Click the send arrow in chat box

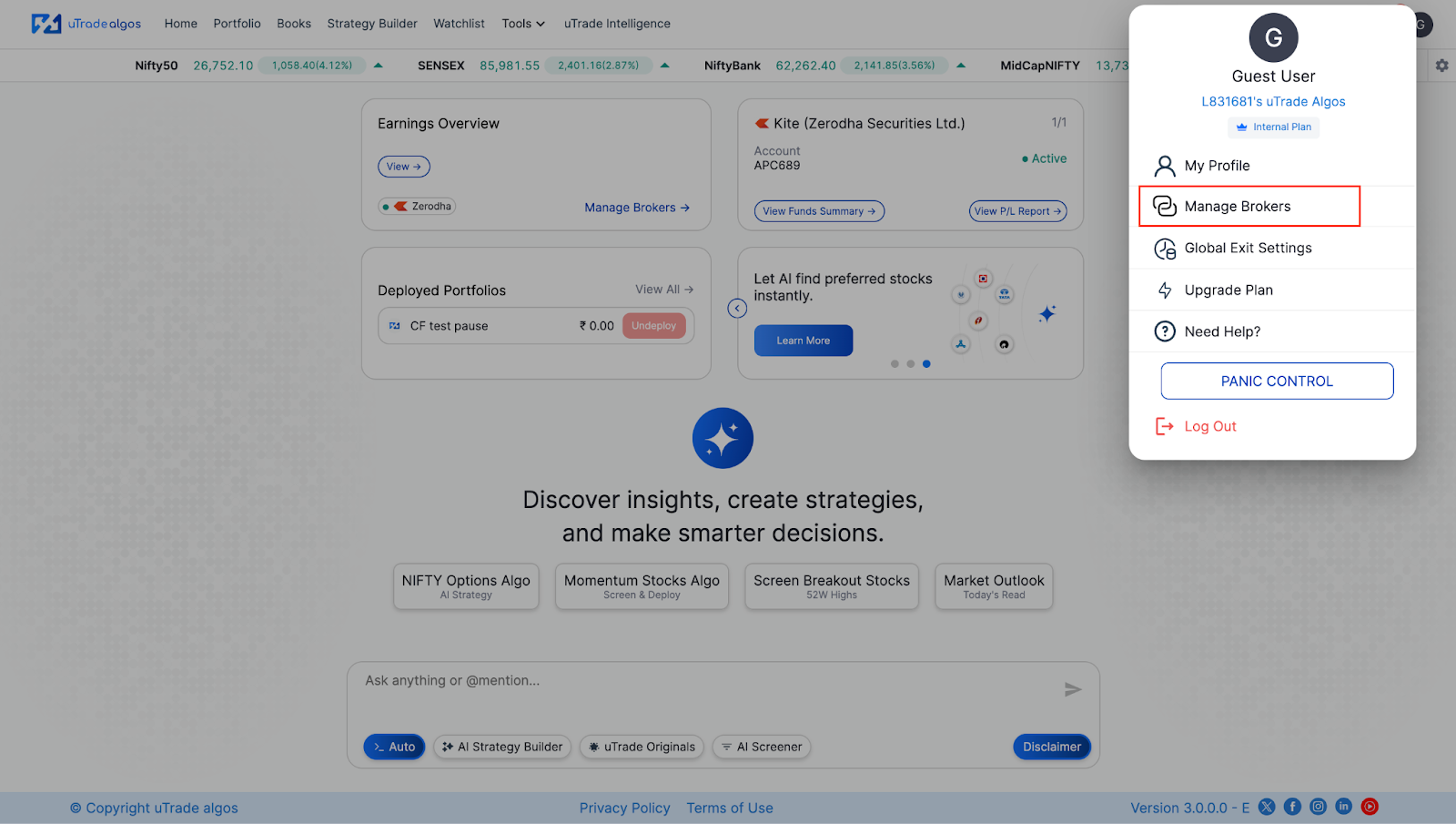click(x=1073, y=689)
